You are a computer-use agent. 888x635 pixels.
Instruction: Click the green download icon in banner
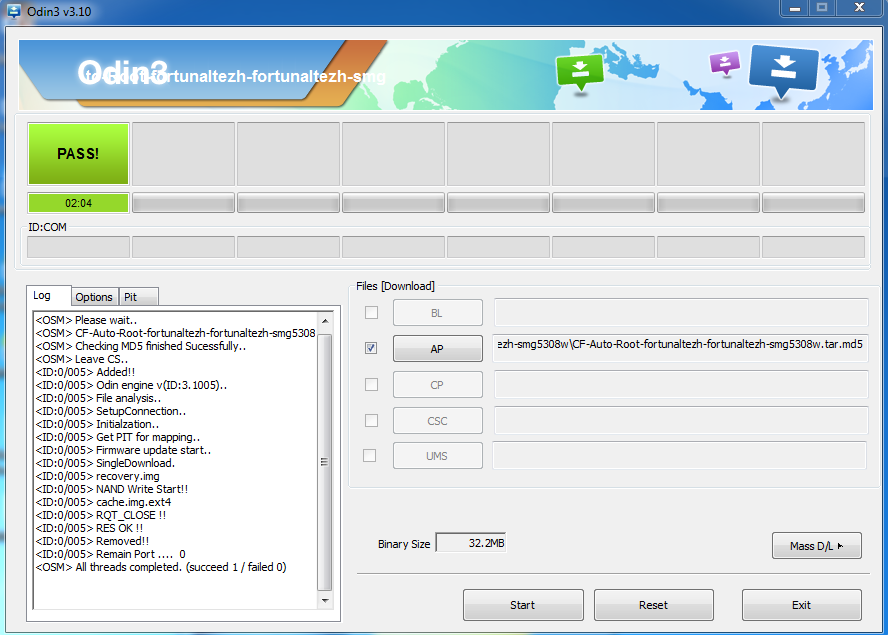579,73
